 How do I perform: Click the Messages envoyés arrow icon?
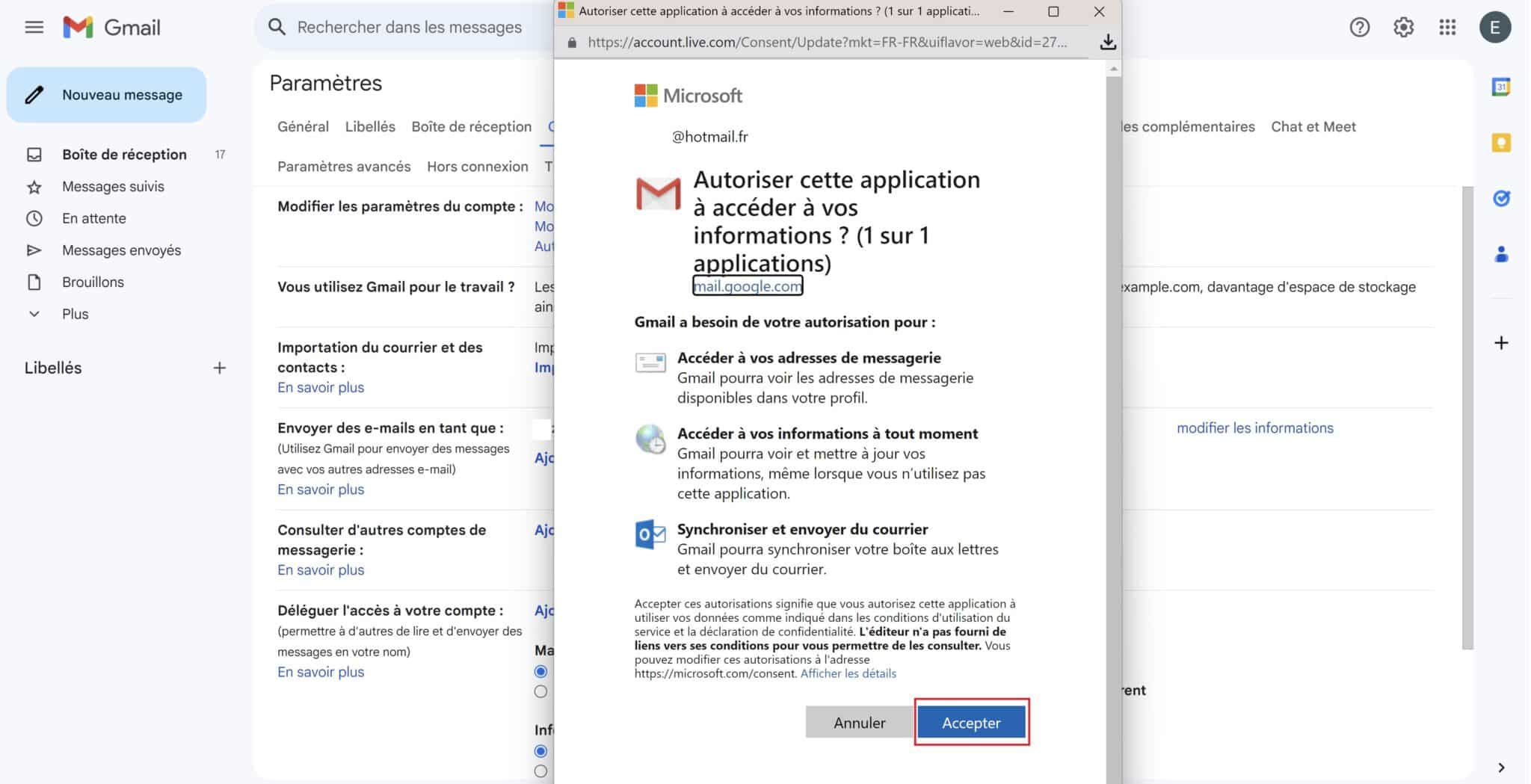(34, 250)
